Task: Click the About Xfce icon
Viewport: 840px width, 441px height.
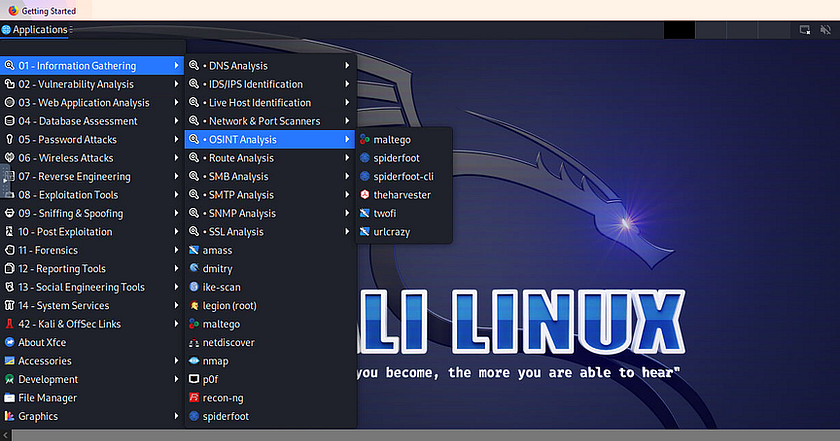Action: point(9,342)
